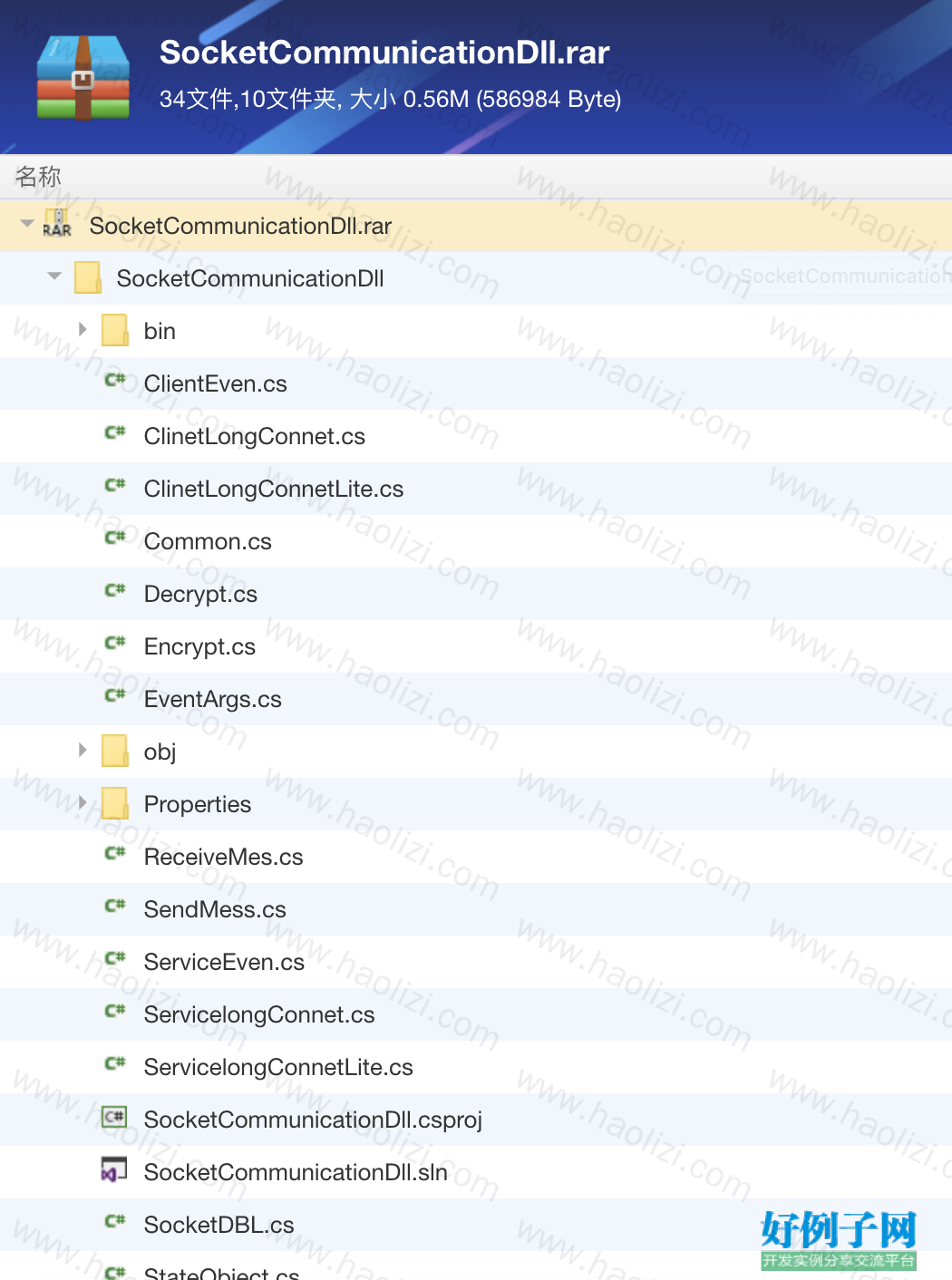Click the csproj project file icon
952x1280 pixels.
tap(114, 1118)
